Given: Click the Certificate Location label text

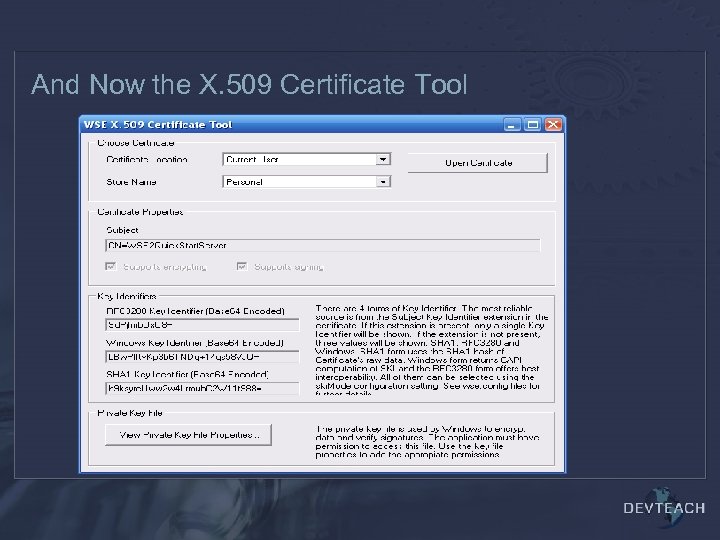Looking at the screenshot, I should click(x=147, y=159).
